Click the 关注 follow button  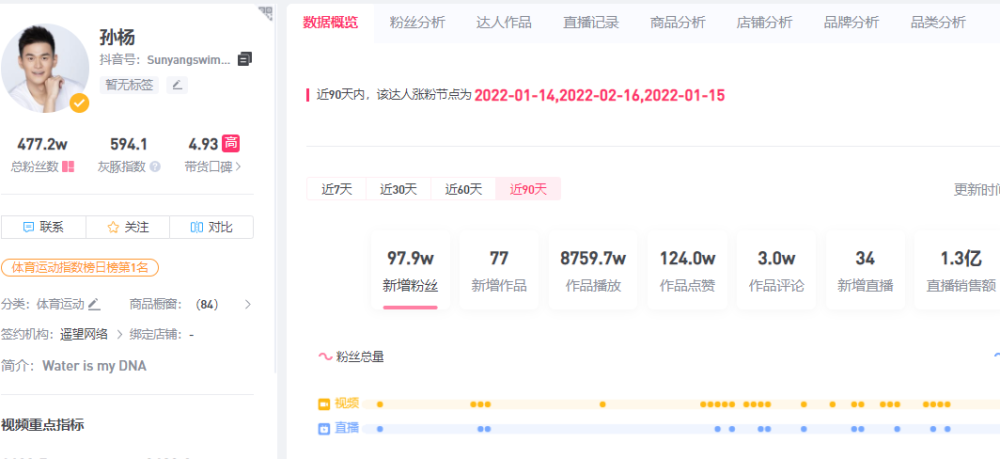coord(128,227)
